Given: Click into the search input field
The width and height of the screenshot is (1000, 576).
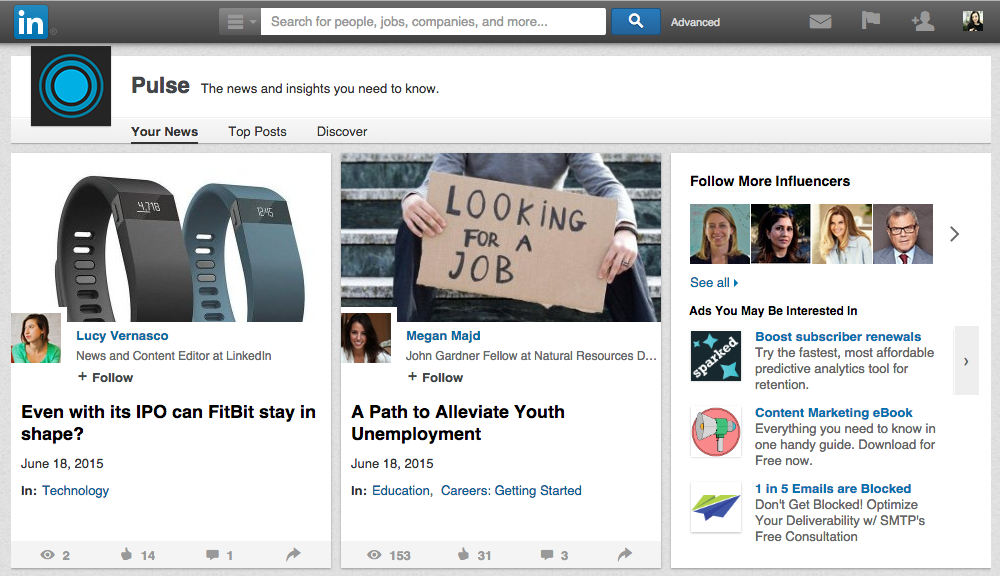Looking at the screenshot, I should (432, 21).
